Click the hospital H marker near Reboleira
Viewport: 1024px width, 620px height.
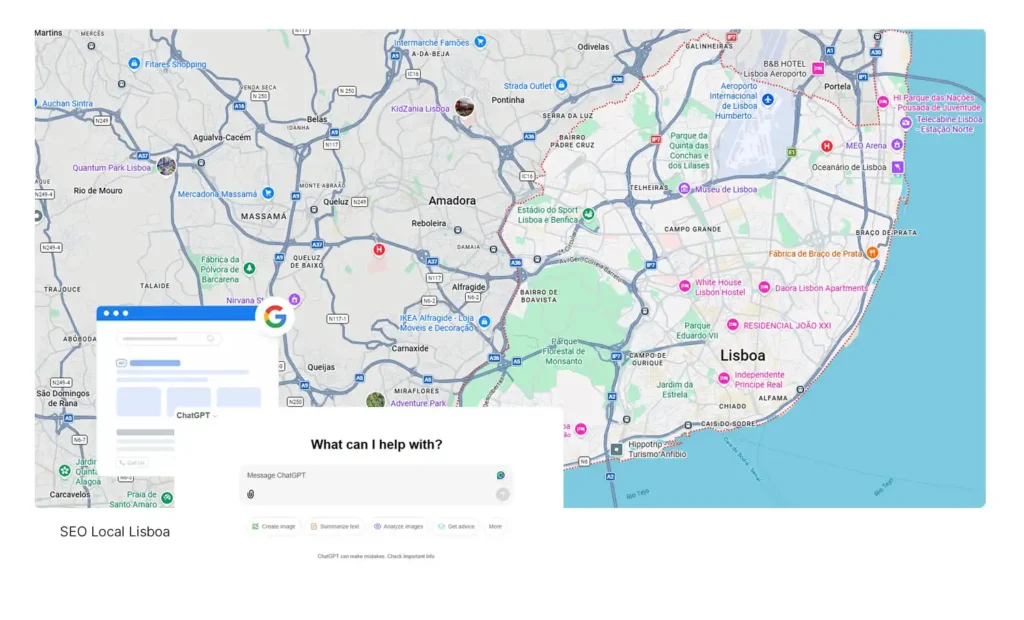[379, 249]
